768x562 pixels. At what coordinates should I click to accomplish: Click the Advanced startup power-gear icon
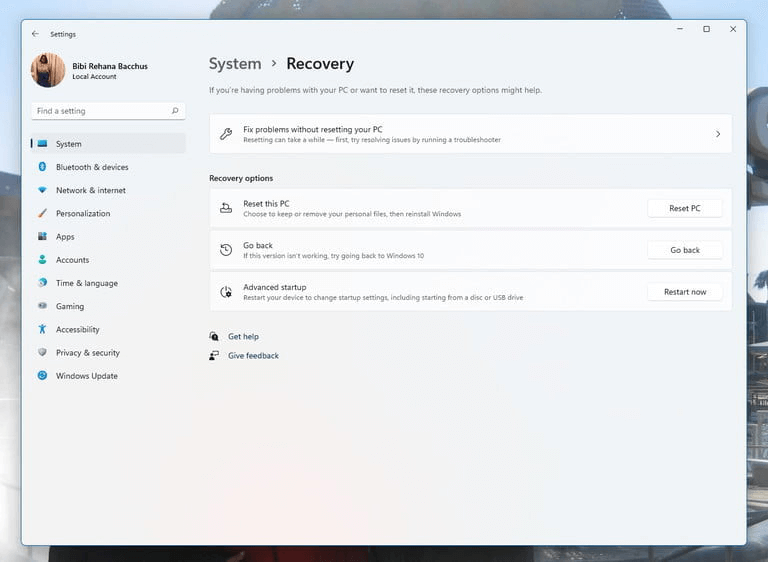(x=226, y=292)
